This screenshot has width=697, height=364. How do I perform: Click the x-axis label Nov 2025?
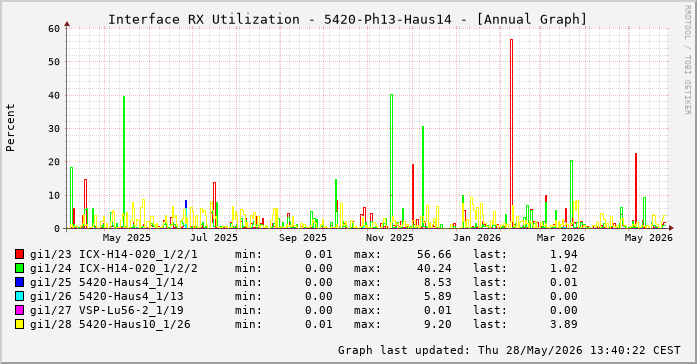pyautogui.click(x=390, y=238)
